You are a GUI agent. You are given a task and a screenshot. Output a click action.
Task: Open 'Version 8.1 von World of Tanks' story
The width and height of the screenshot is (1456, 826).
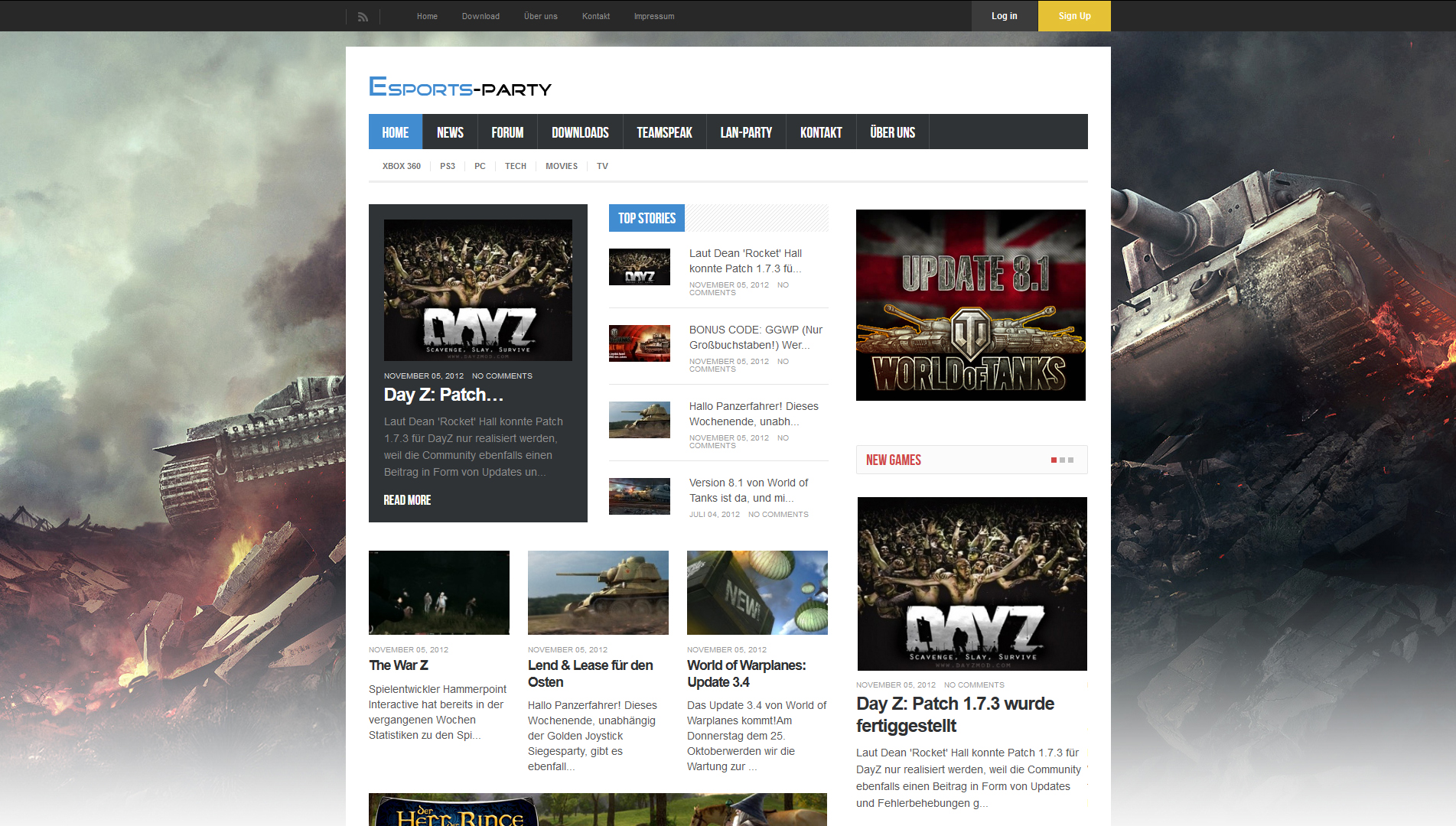pyautogui.click(x=748, y=490)
